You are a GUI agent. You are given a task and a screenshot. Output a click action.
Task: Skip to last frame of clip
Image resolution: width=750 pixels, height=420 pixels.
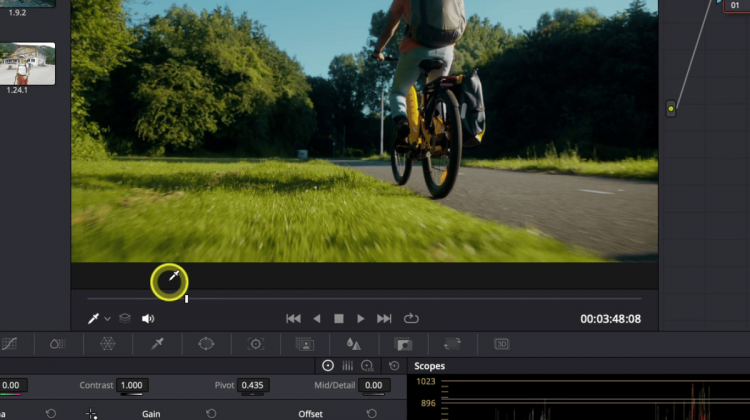[x=384, y=318]
